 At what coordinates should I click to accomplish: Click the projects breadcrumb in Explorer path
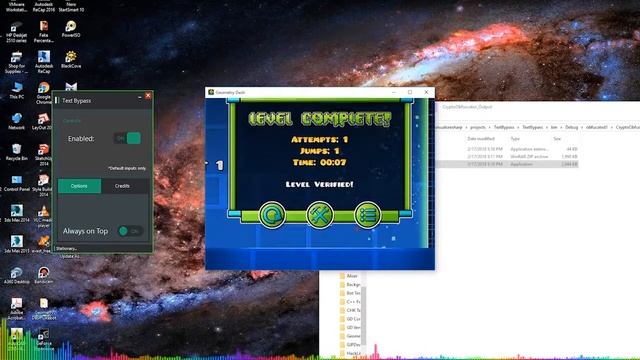point(478,127)
